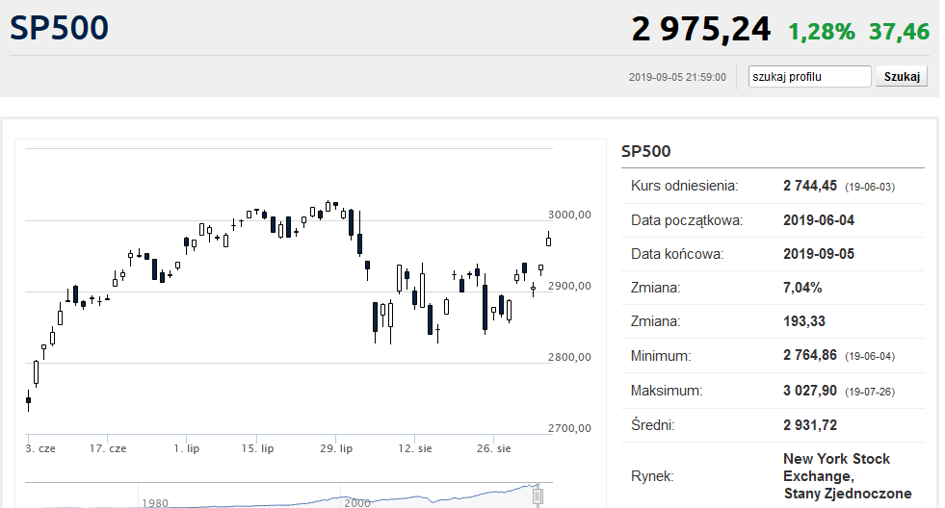Click the 'szukaj profilu' search field
This screenshot has height=508, width=945.
pos(809,77)
